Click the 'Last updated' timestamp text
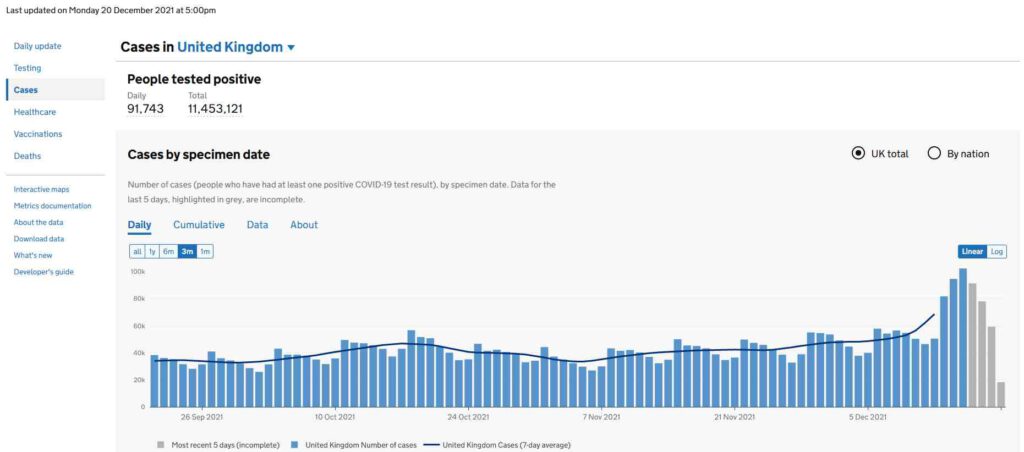1024x452 pixels. (110, 10)
